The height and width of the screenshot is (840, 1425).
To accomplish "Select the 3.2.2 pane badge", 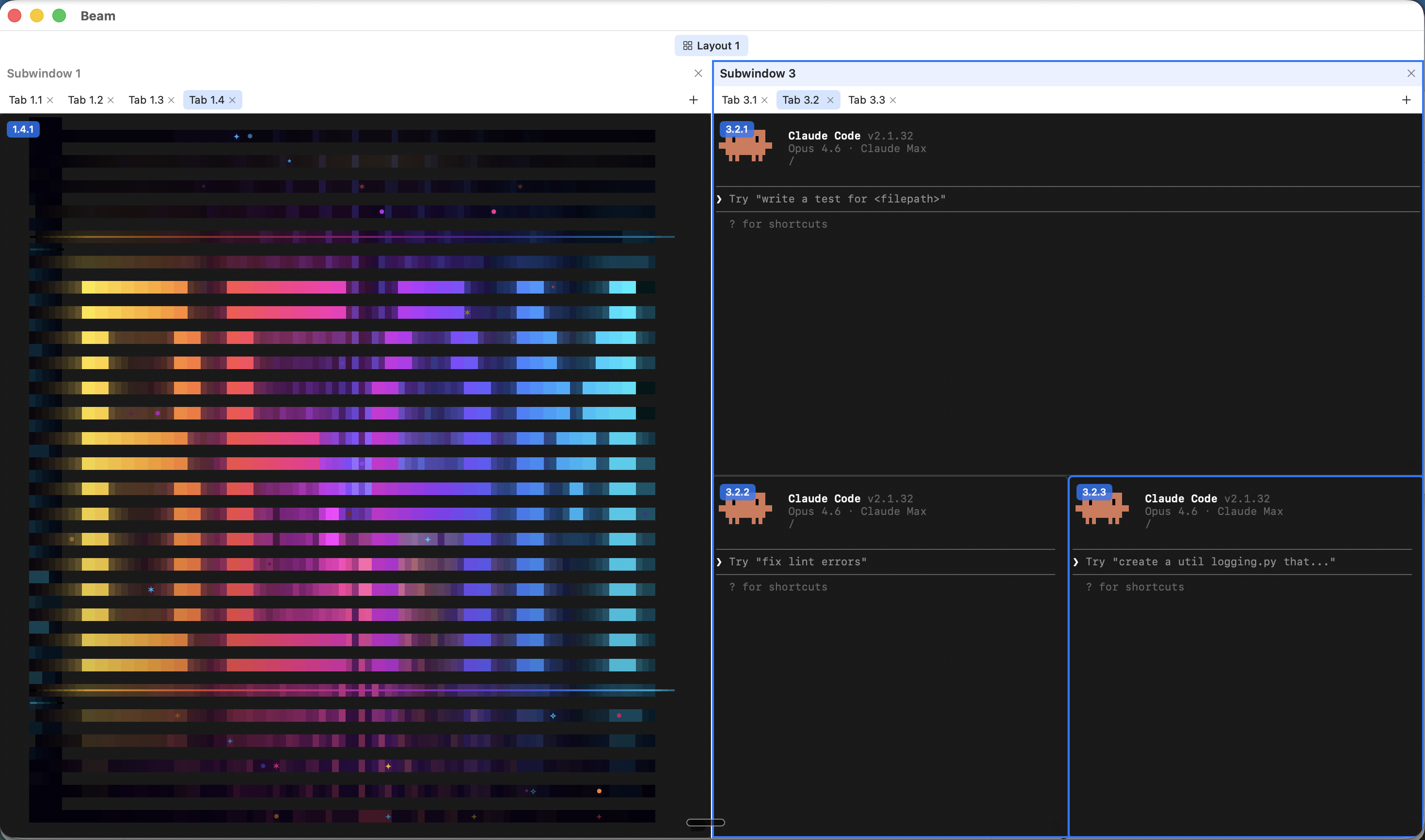I will click(x=738, y=492).
